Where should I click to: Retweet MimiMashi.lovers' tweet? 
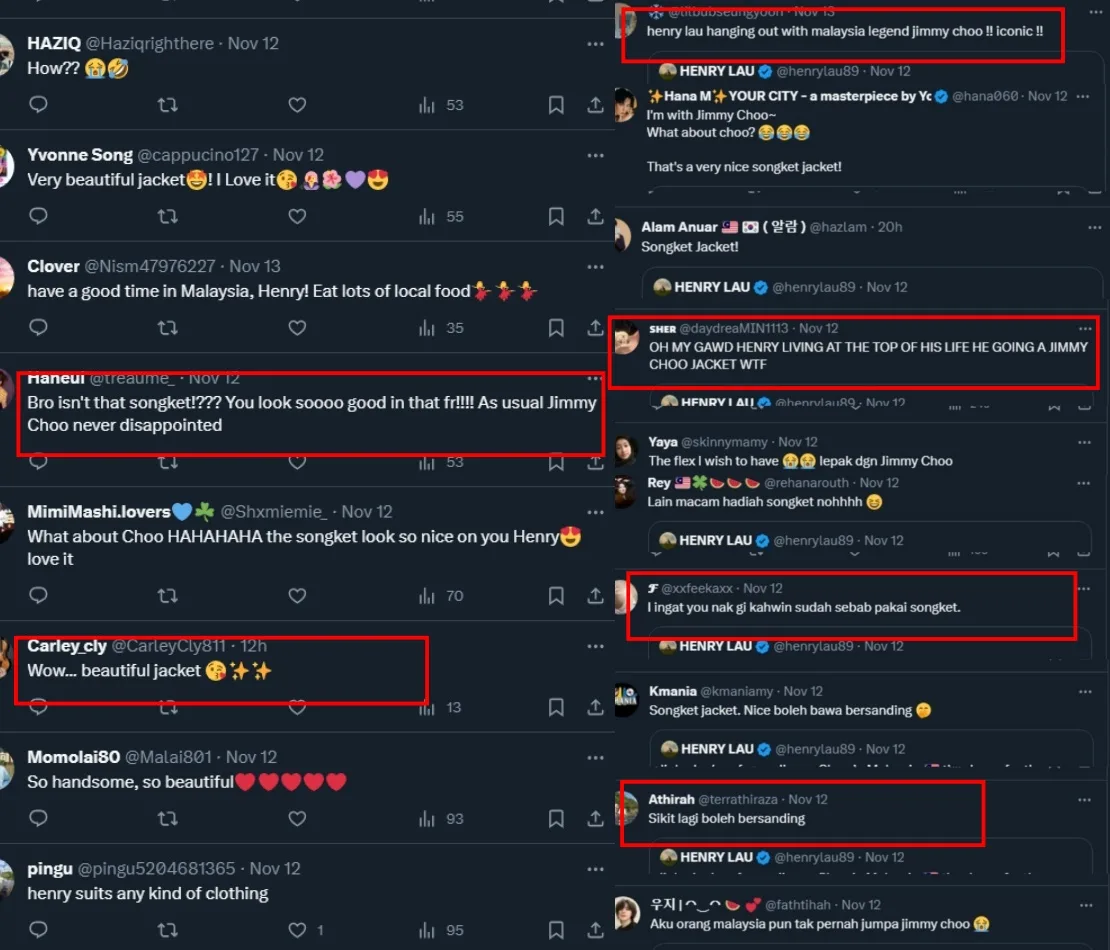click(168, 595)
